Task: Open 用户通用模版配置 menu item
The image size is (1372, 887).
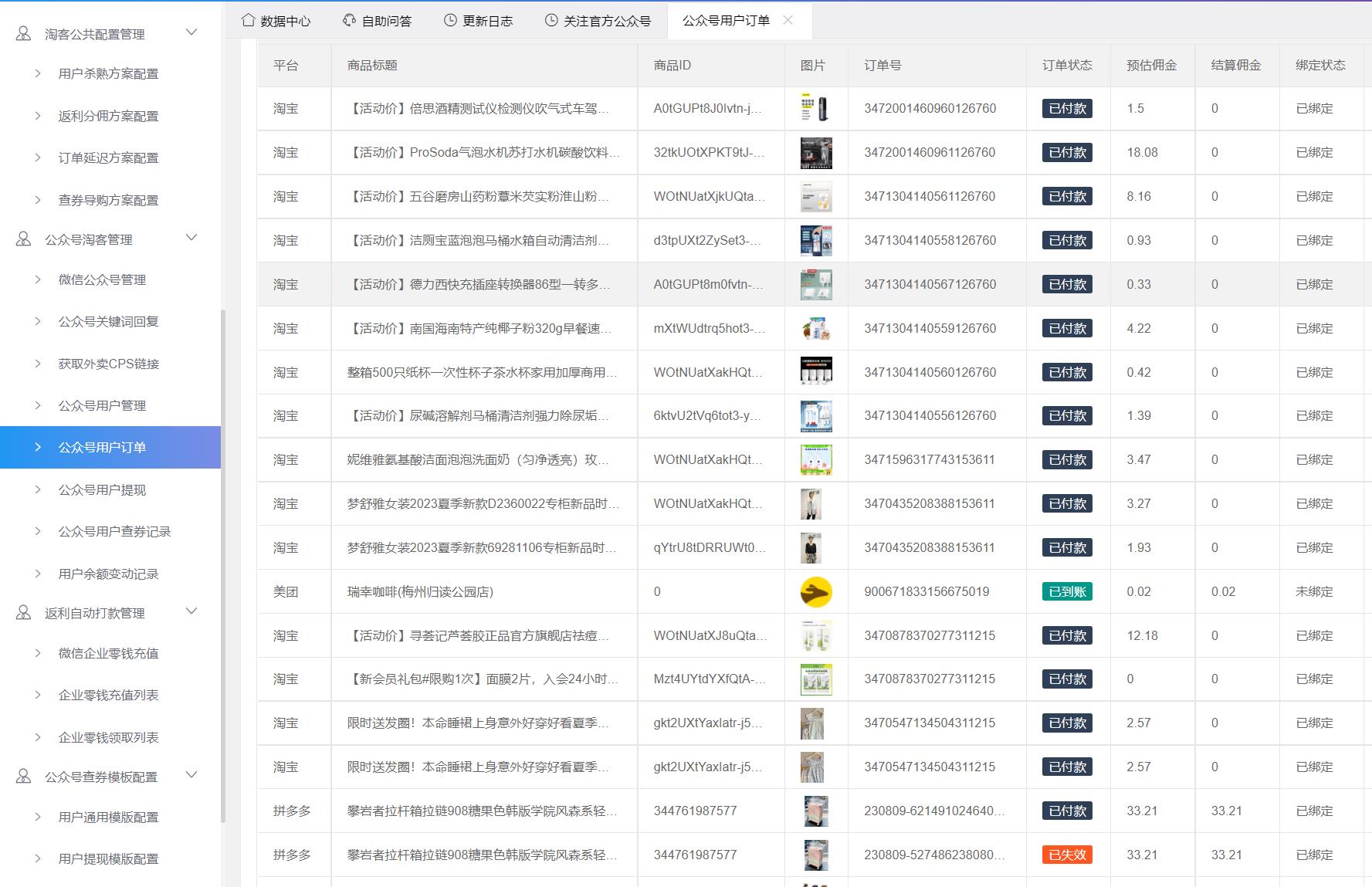Action: tap(110, 817)
